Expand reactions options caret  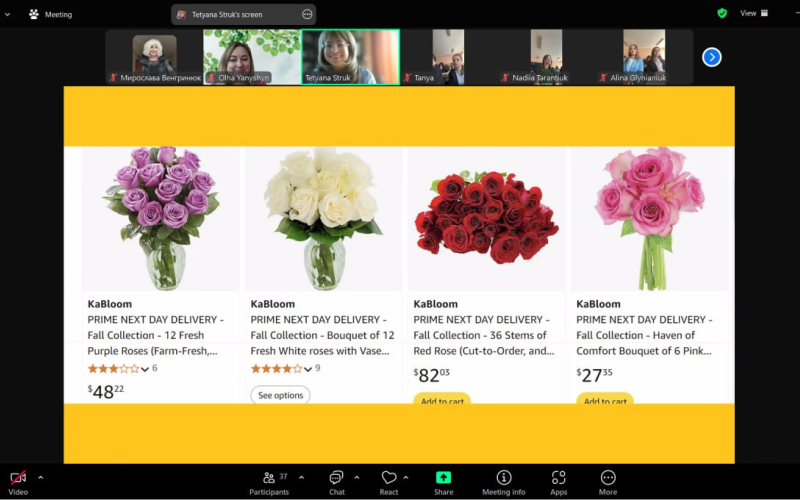coord(406,478)
